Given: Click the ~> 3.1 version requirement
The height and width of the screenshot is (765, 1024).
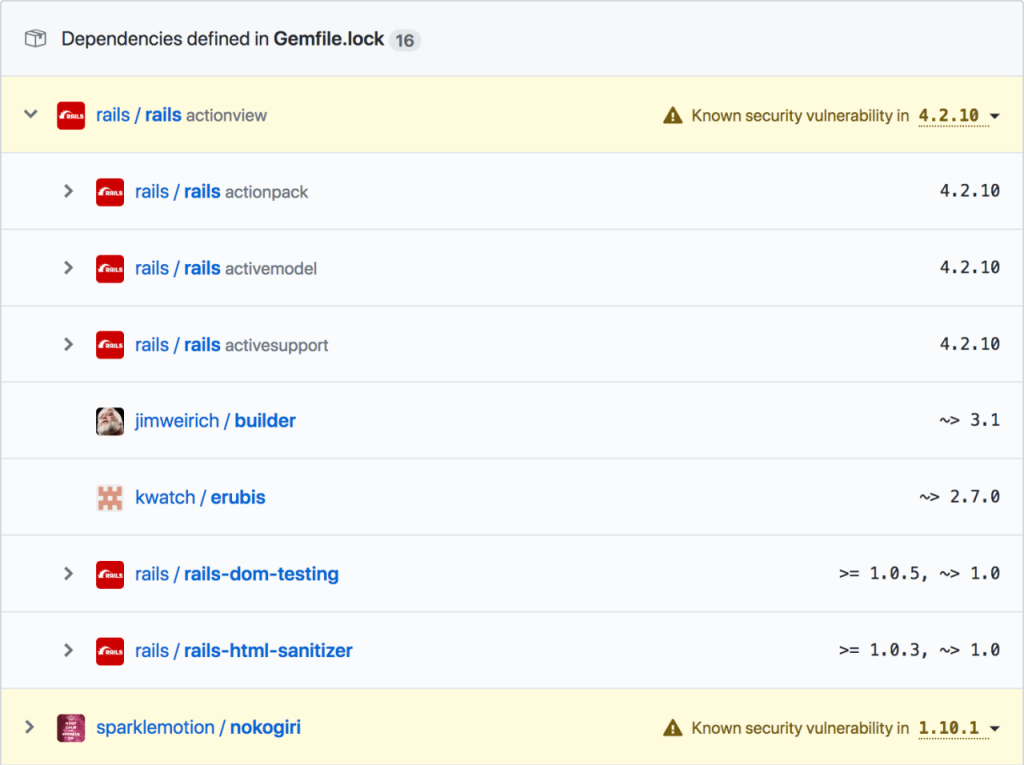Looking at the screenshot, I should (969, 419).
